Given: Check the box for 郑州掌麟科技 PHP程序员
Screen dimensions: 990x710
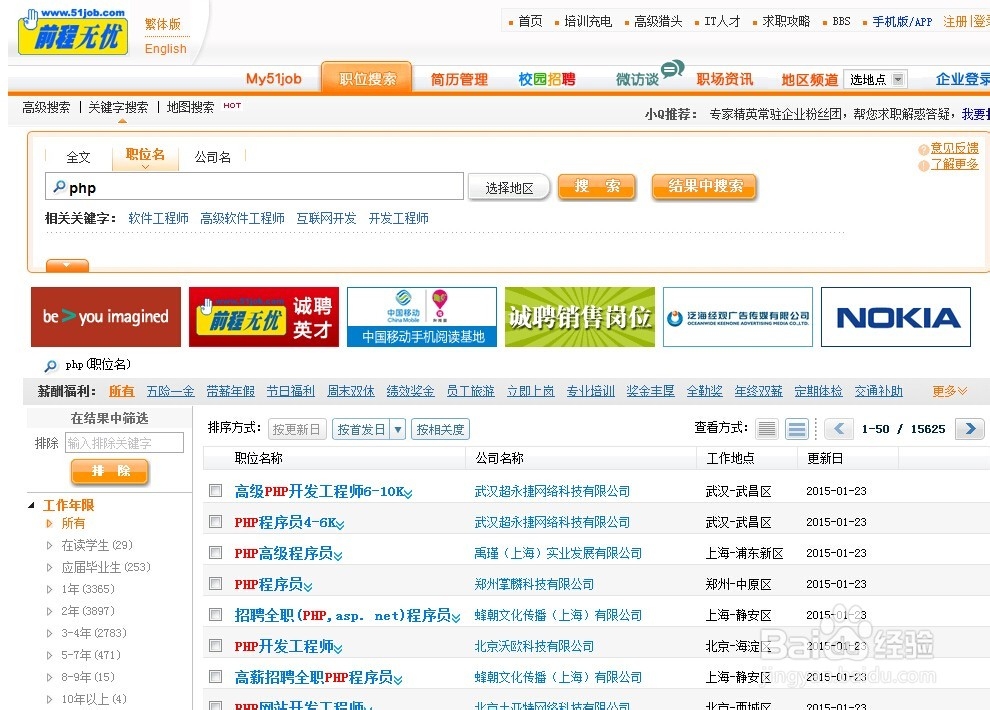Looking at the screenshot, I should point(216,583).
